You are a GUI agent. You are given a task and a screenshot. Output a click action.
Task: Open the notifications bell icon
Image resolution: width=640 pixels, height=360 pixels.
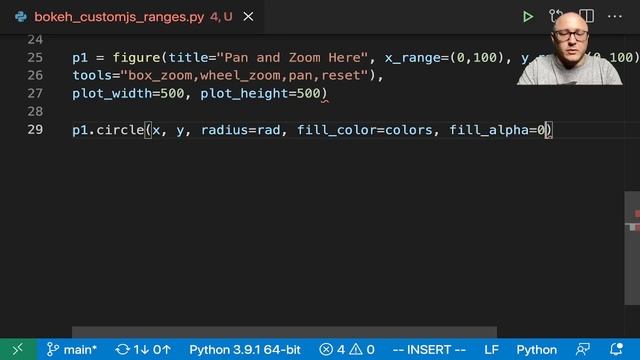pyautogui.click(x=616, y=349)
